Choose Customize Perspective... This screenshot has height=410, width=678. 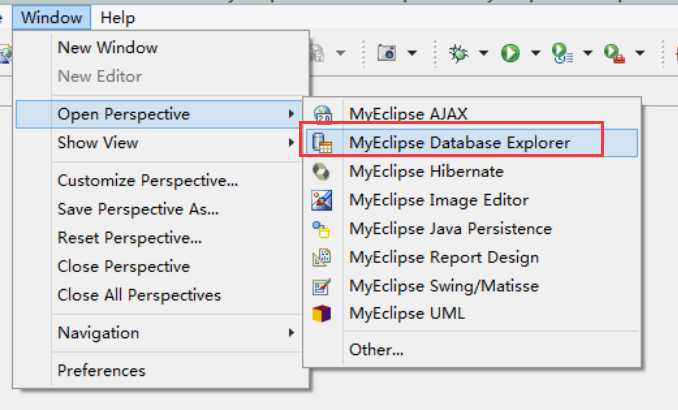click(148, 180)
